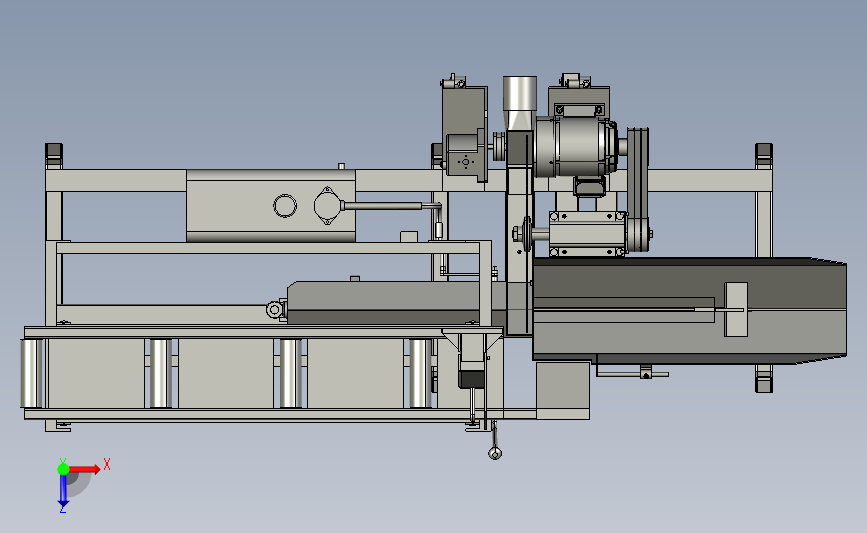Click the green Y axis dot on the triad
The height and width of the screenshot is (533, 867).
63,469
